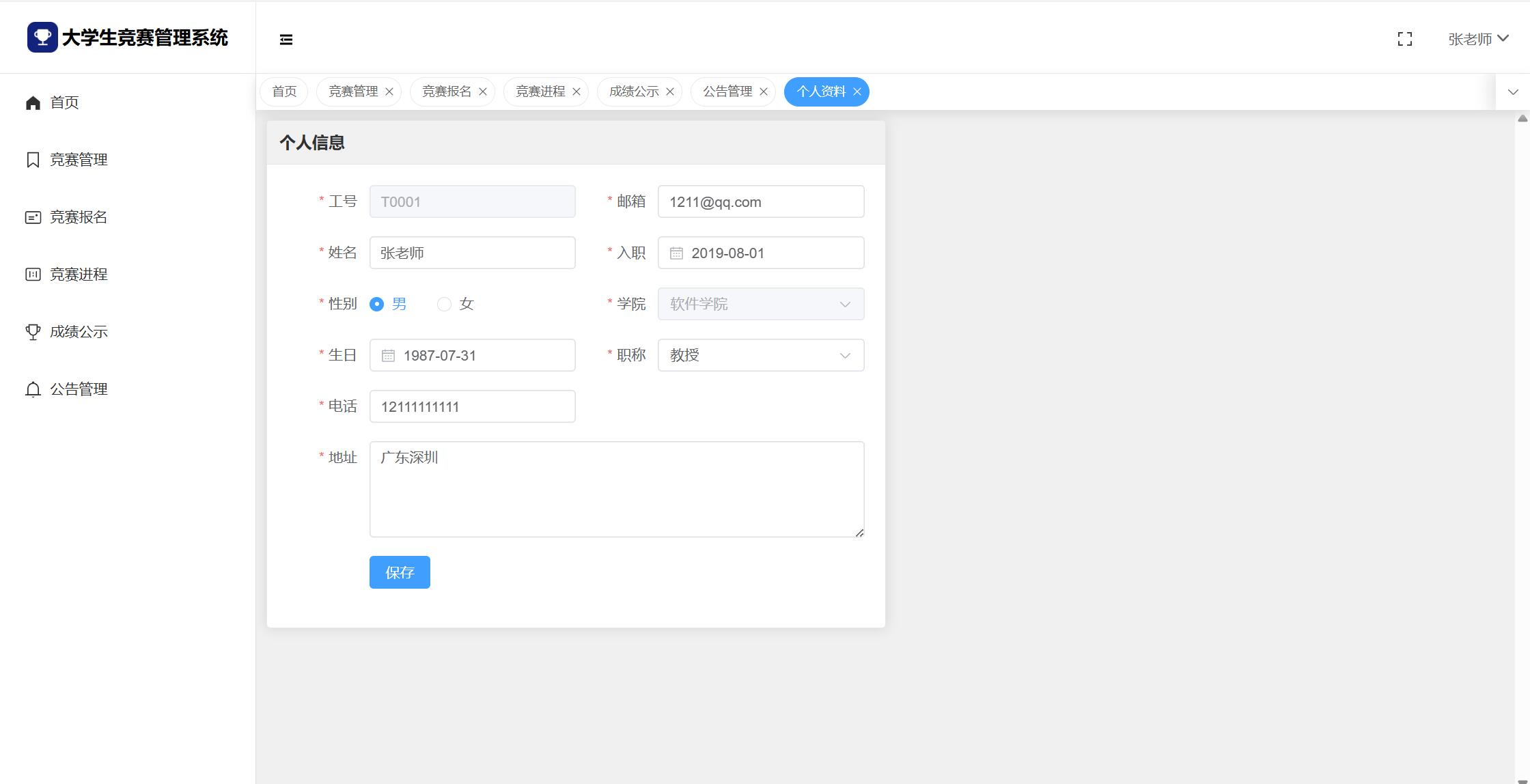The width and height of the screenshot is (1530, 784).
Task: Click the home icon in sidebar
Action: (33, 102)
